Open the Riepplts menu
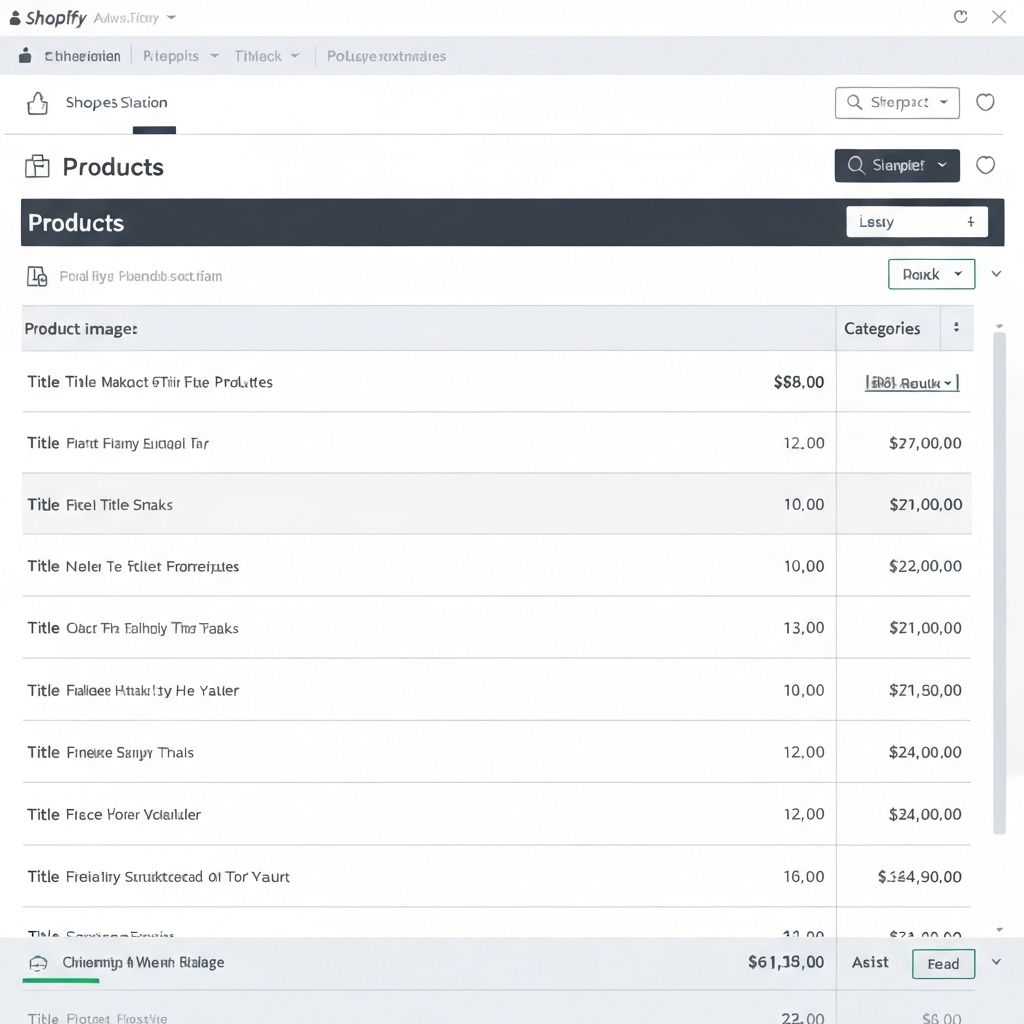The image size is (1024, 1024). pos(180,56)
